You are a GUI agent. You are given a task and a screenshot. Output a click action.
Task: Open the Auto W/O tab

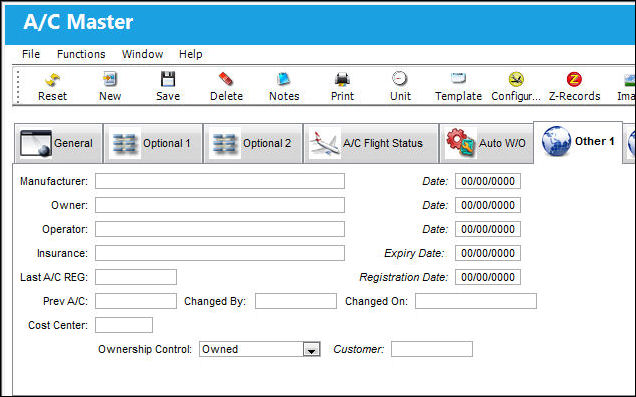point(486,144)
